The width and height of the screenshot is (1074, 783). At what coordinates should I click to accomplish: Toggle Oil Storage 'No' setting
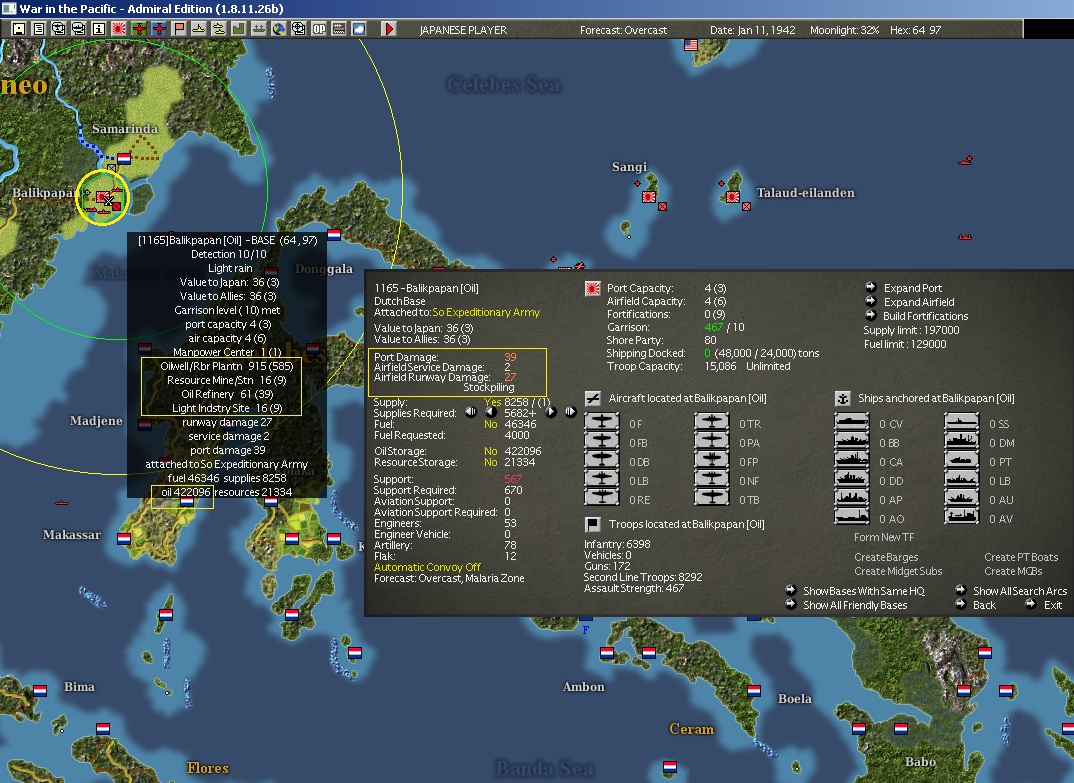(490, 451)
